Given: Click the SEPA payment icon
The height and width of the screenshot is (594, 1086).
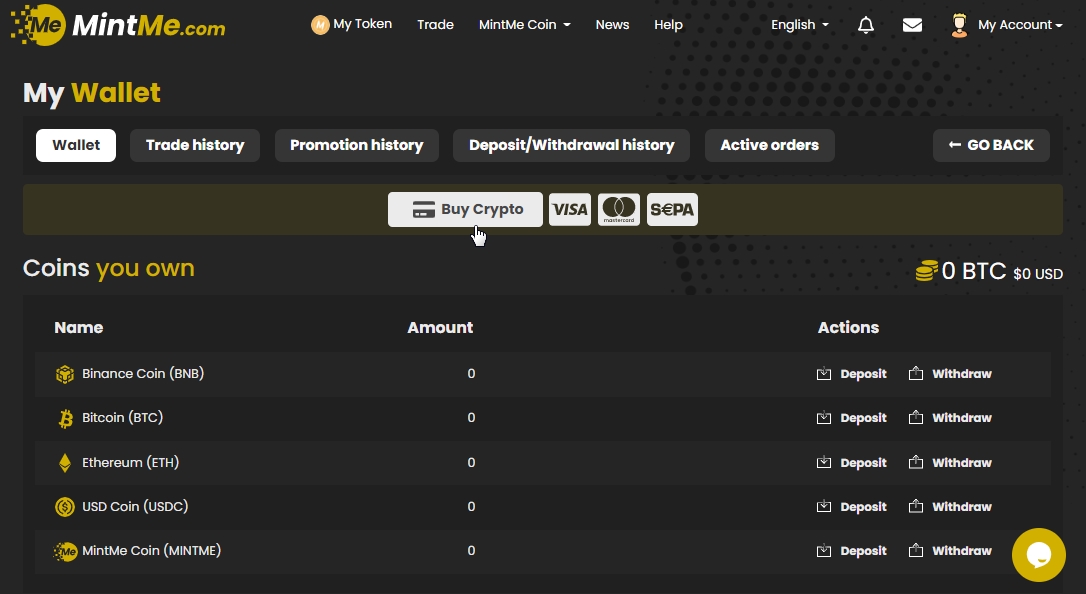Looking at the screenshot, I should (x=672, y=210).
